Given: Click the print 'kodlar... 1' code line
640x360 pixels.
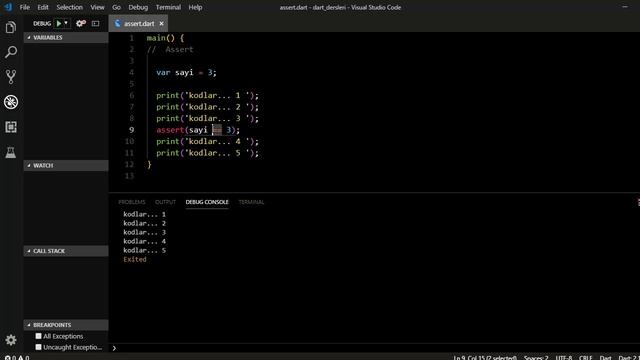Looking at the screenshot, I should coord(207,95).
